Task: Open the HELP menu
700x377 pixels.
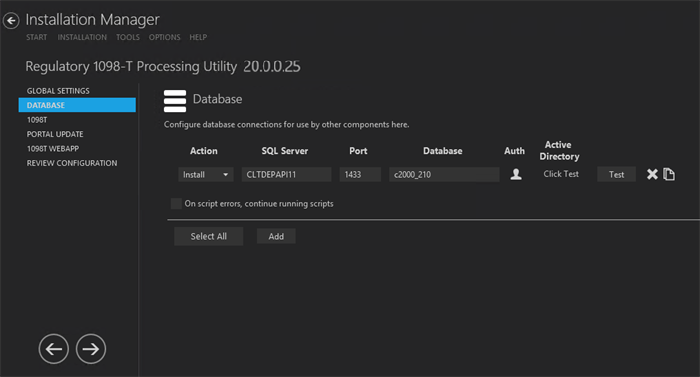Action: click(198, 37)
